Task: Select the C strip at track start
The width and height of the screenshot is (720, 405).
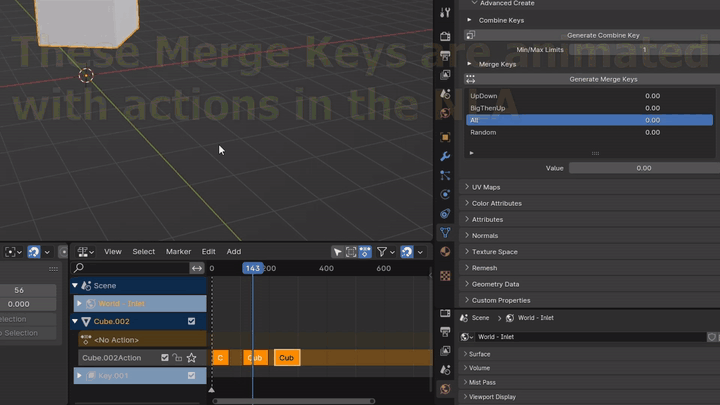Action: click(x=220, y=358)
